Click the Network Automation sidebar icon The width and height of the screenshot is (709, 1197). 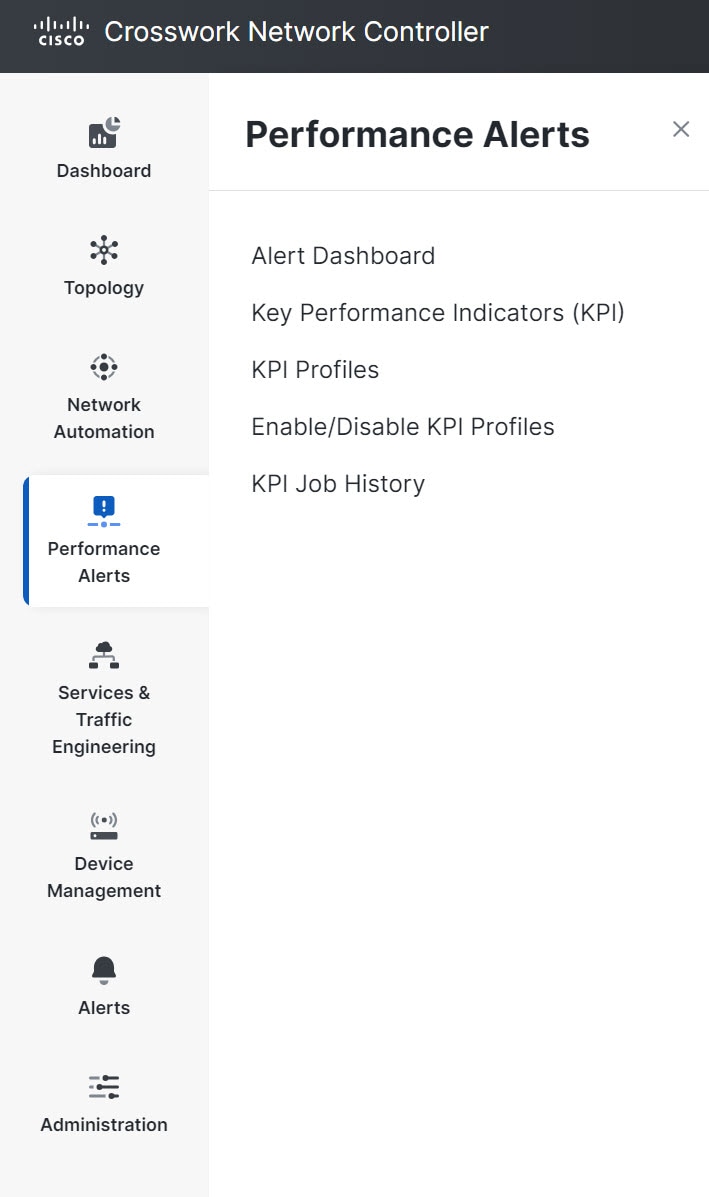click(x=104, y=366)
